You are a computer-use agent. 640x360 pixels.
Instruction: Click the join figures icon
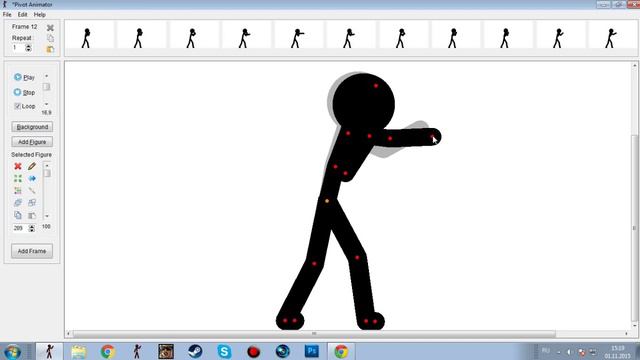(32, 191)
